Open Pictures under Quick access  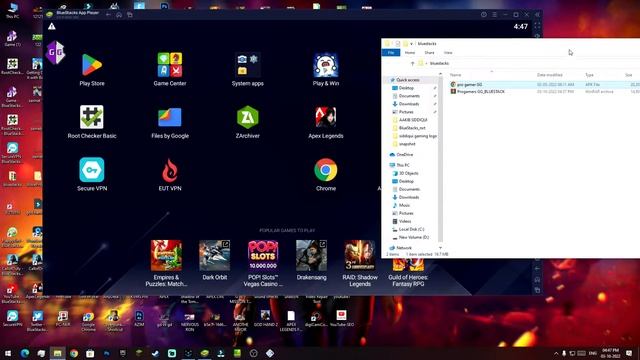click(x=406, y=112)
